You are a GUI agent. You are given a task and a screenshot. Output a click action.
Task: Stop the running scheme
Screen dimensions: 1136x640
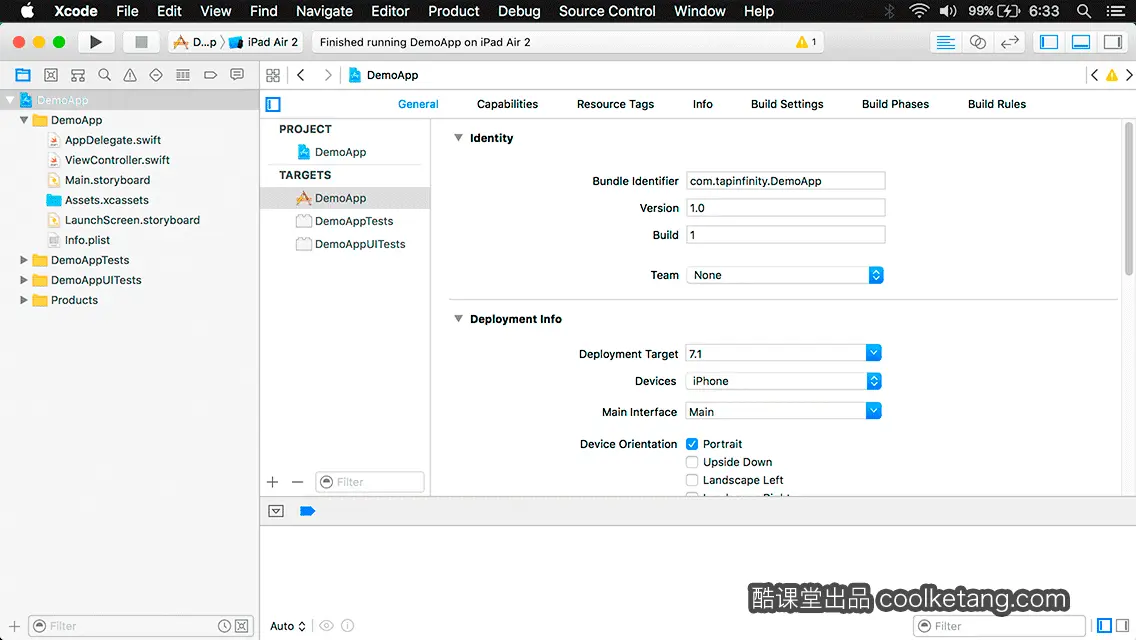point(141,42)
